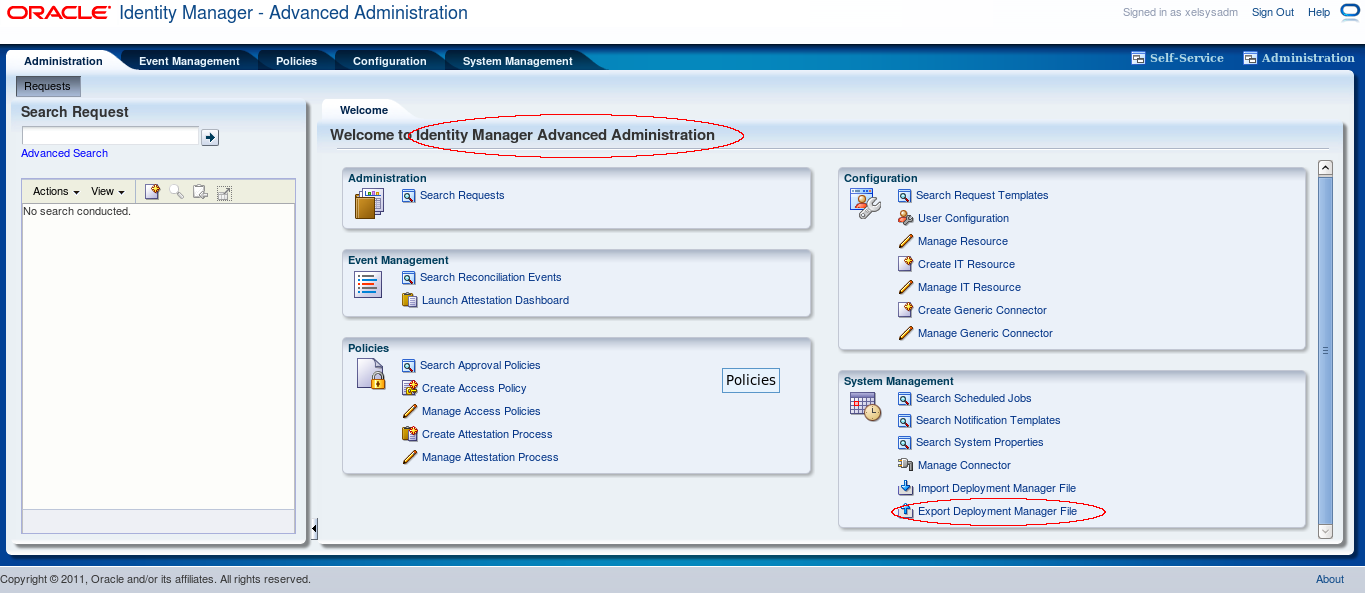Screen dimensions: 1365x593
Task: Click the Sign Out link
Action: click(x=1272, y=12)
